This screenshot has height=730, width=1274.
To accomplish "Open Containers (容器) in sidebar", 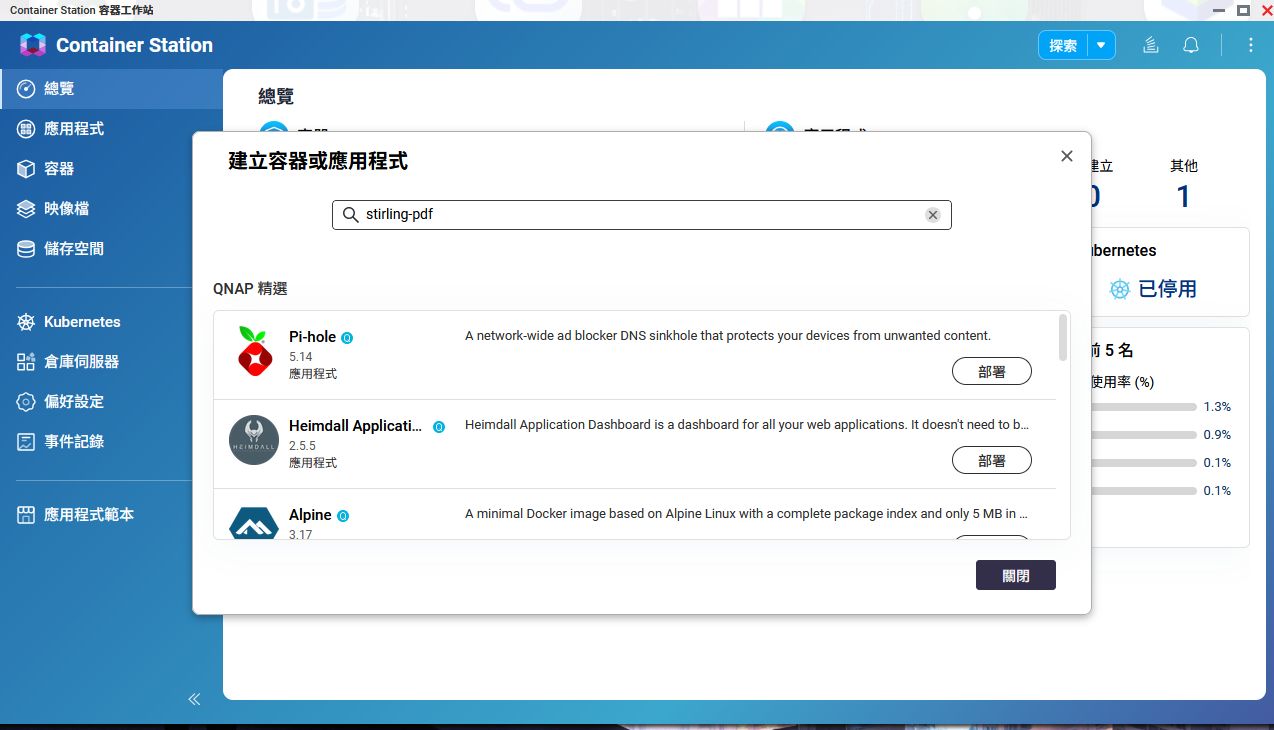I will pos(111,169).
